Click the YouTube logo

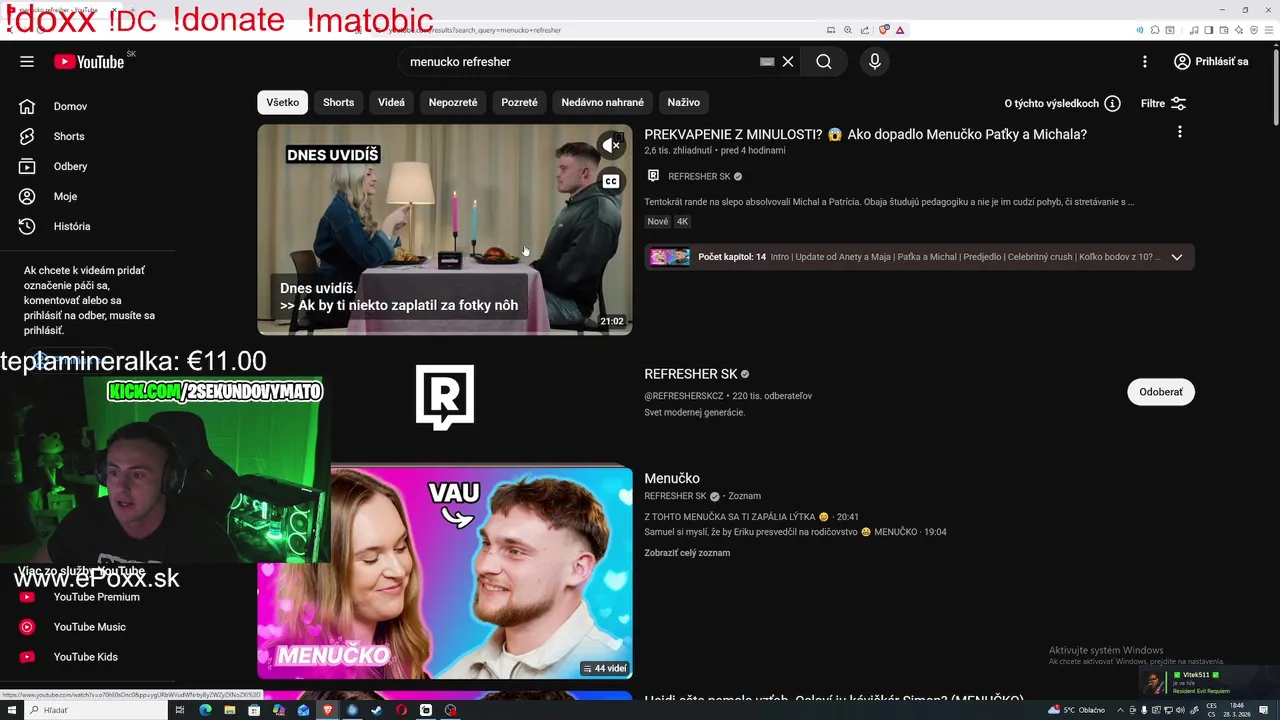point(89,62)
